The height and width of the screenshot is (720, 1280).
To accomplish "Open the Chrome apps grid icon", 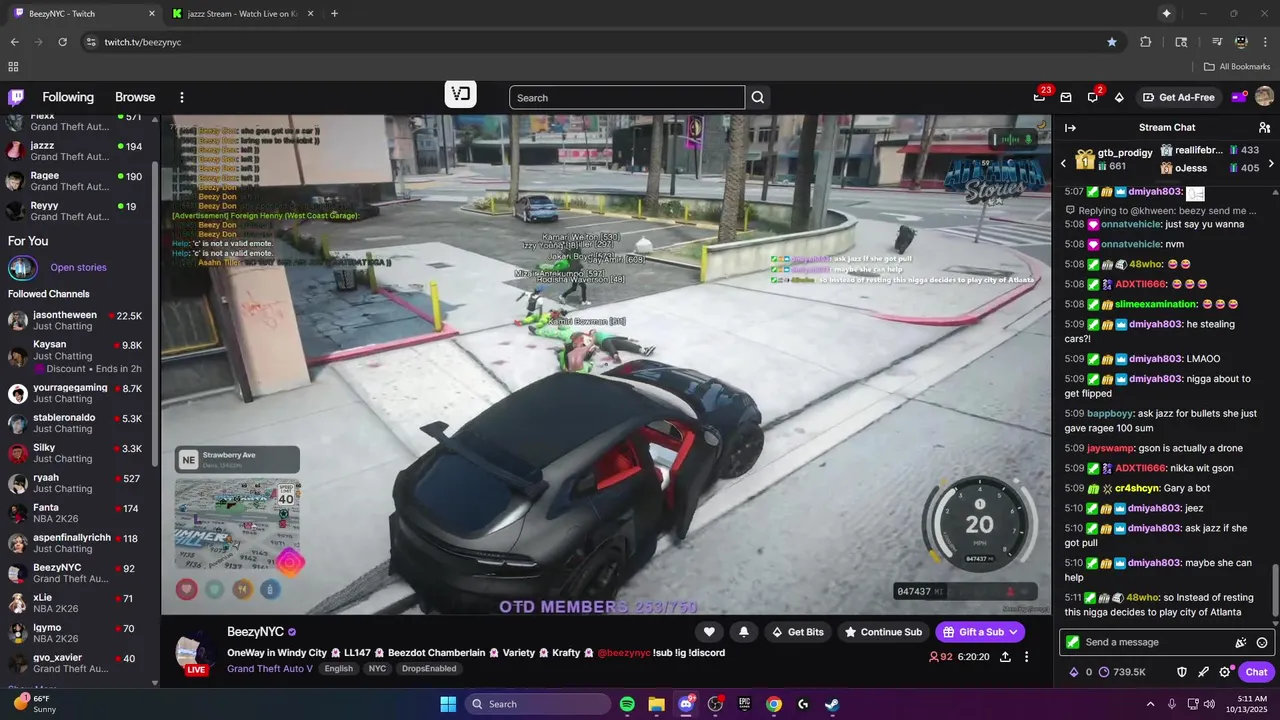I will pos(13,67).
